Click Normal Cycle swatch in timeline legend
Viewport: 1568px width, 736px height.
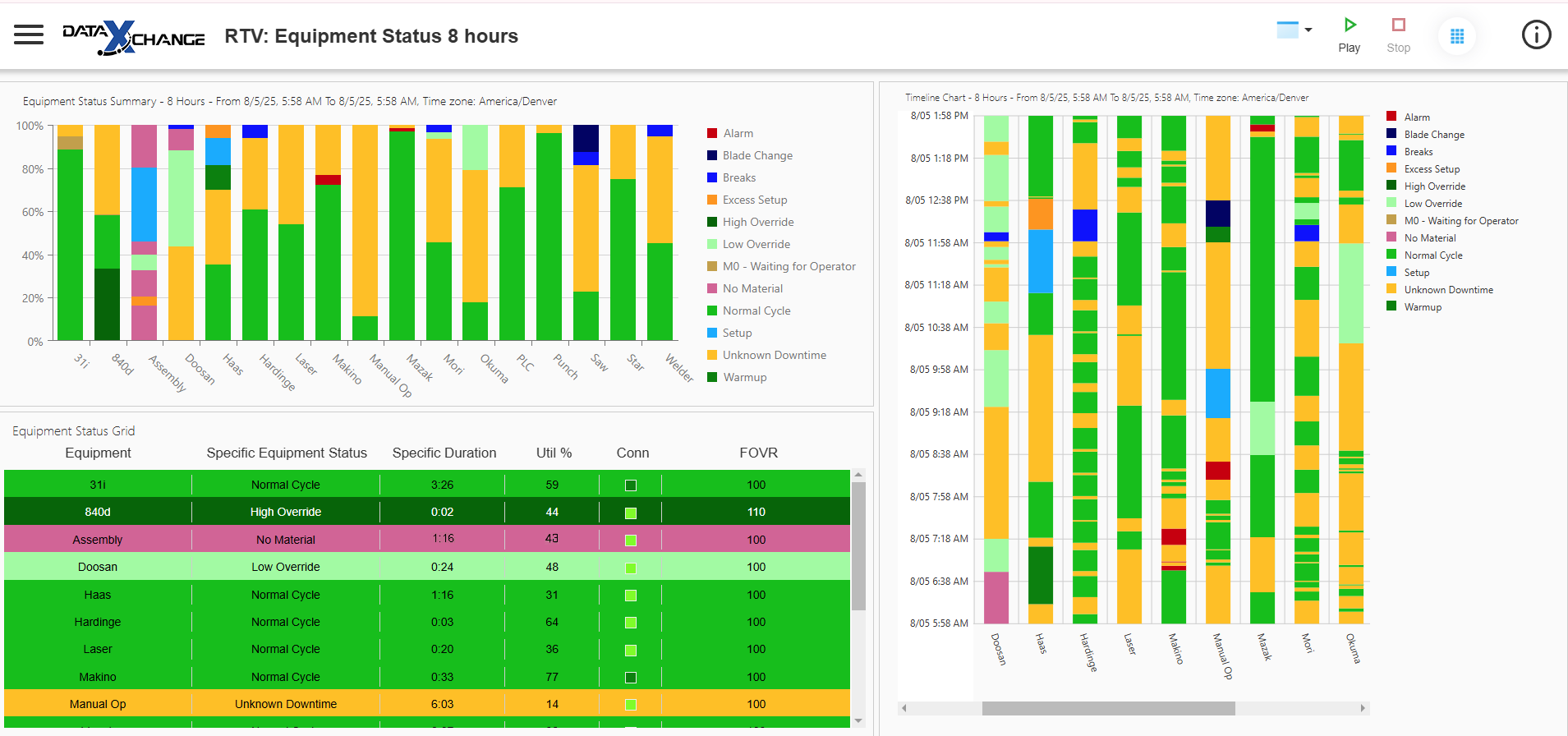[x=1391, y=255]
